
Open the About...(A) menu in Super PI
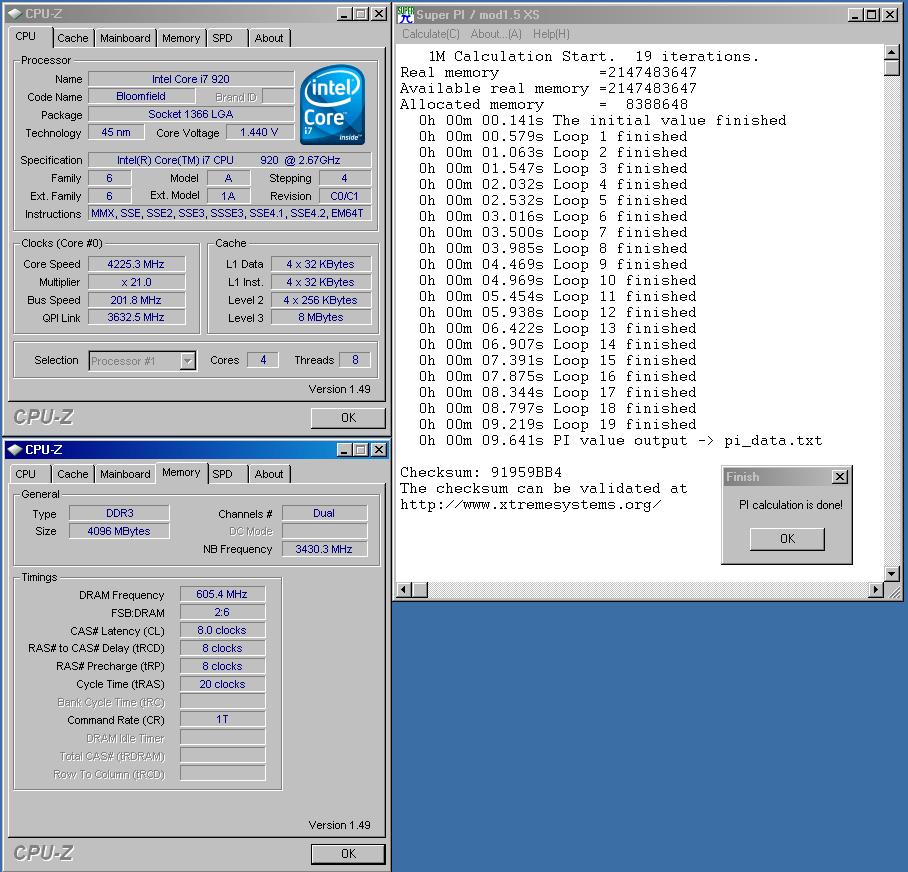(496, 34)
